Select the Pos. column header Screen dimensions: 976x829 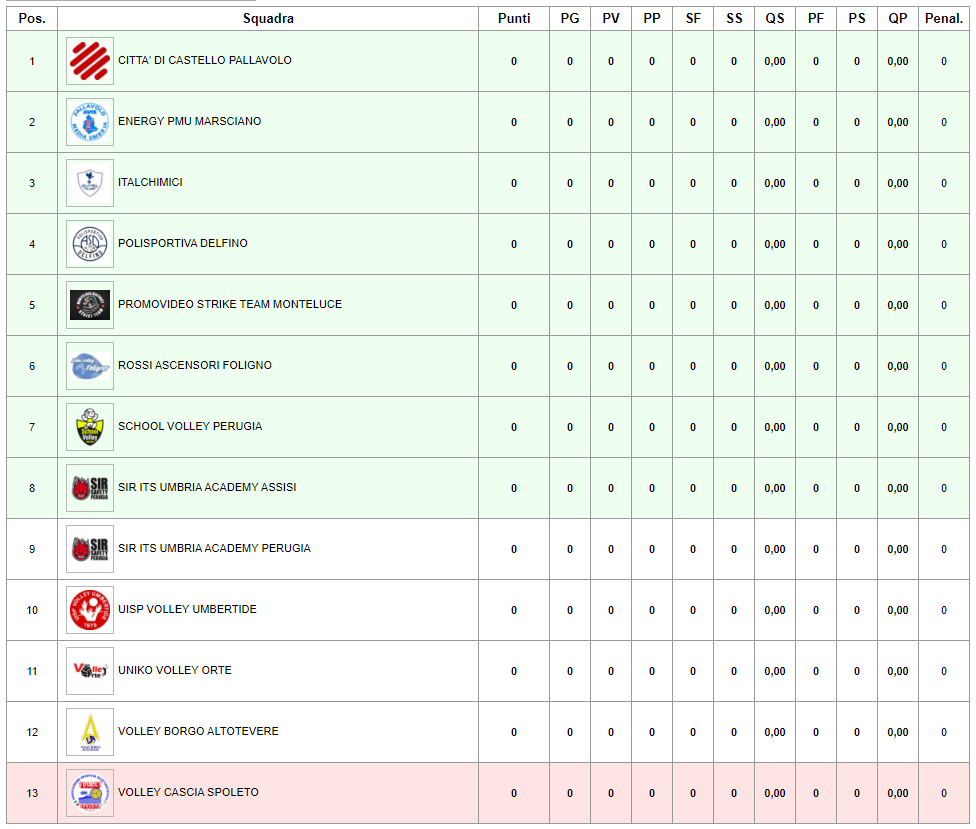click(x=32, y=19)
